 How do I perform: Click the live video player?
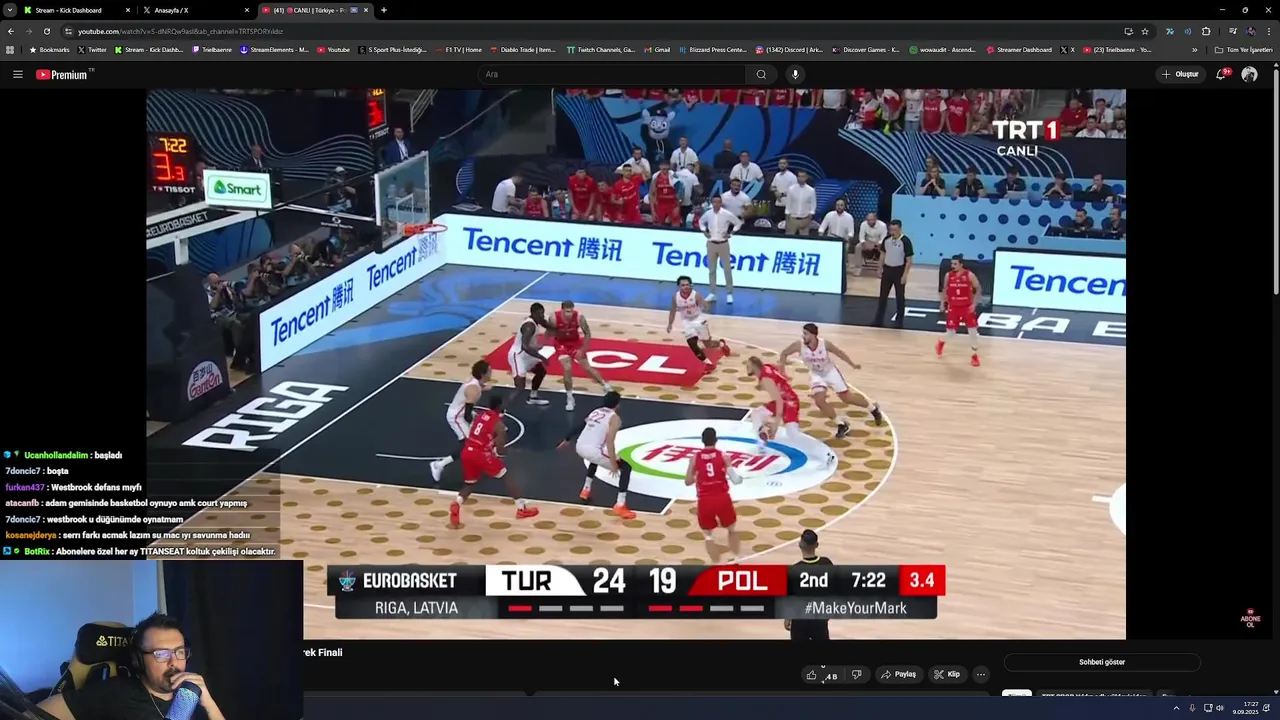[636, 364]
